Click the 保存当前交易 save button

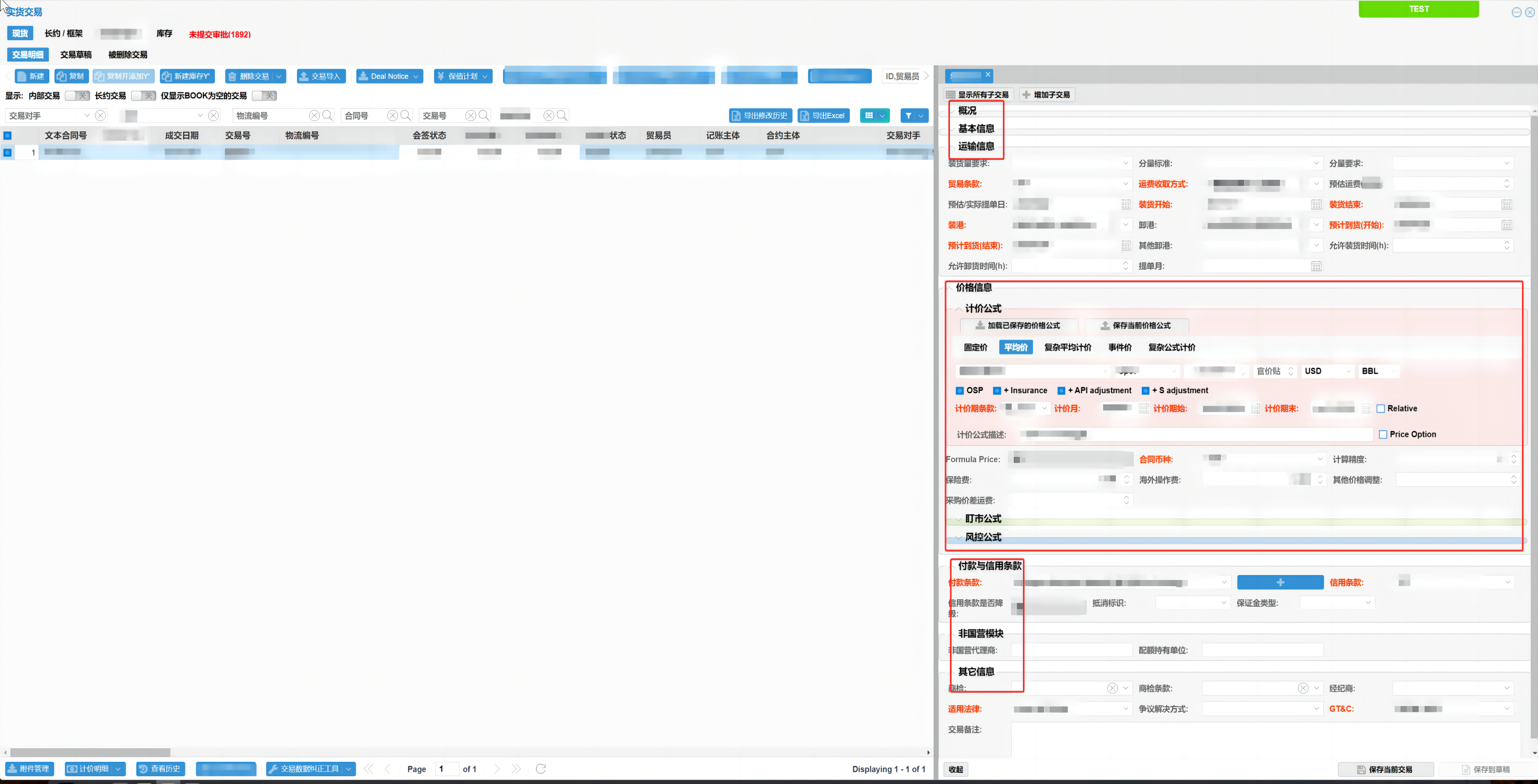click(1385, 769)
